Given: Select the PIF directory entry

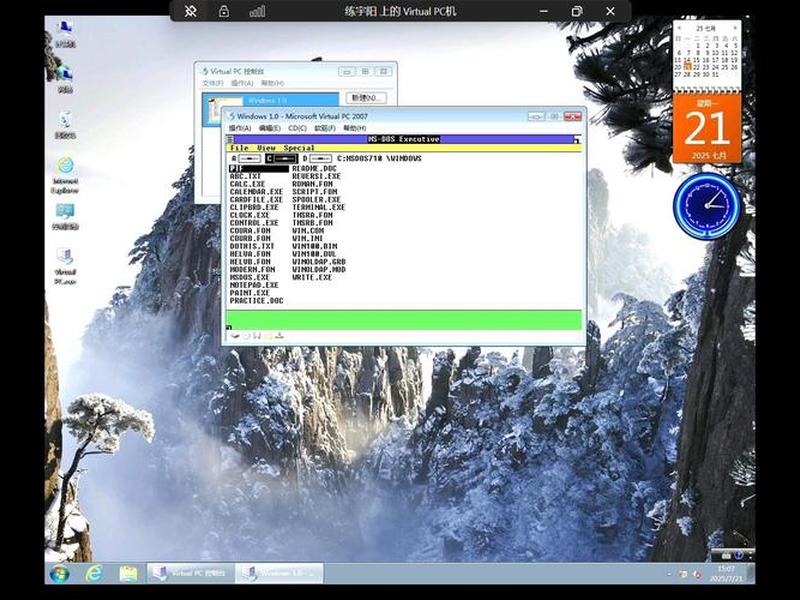Looking at the screenshot, I should point(259,168).
